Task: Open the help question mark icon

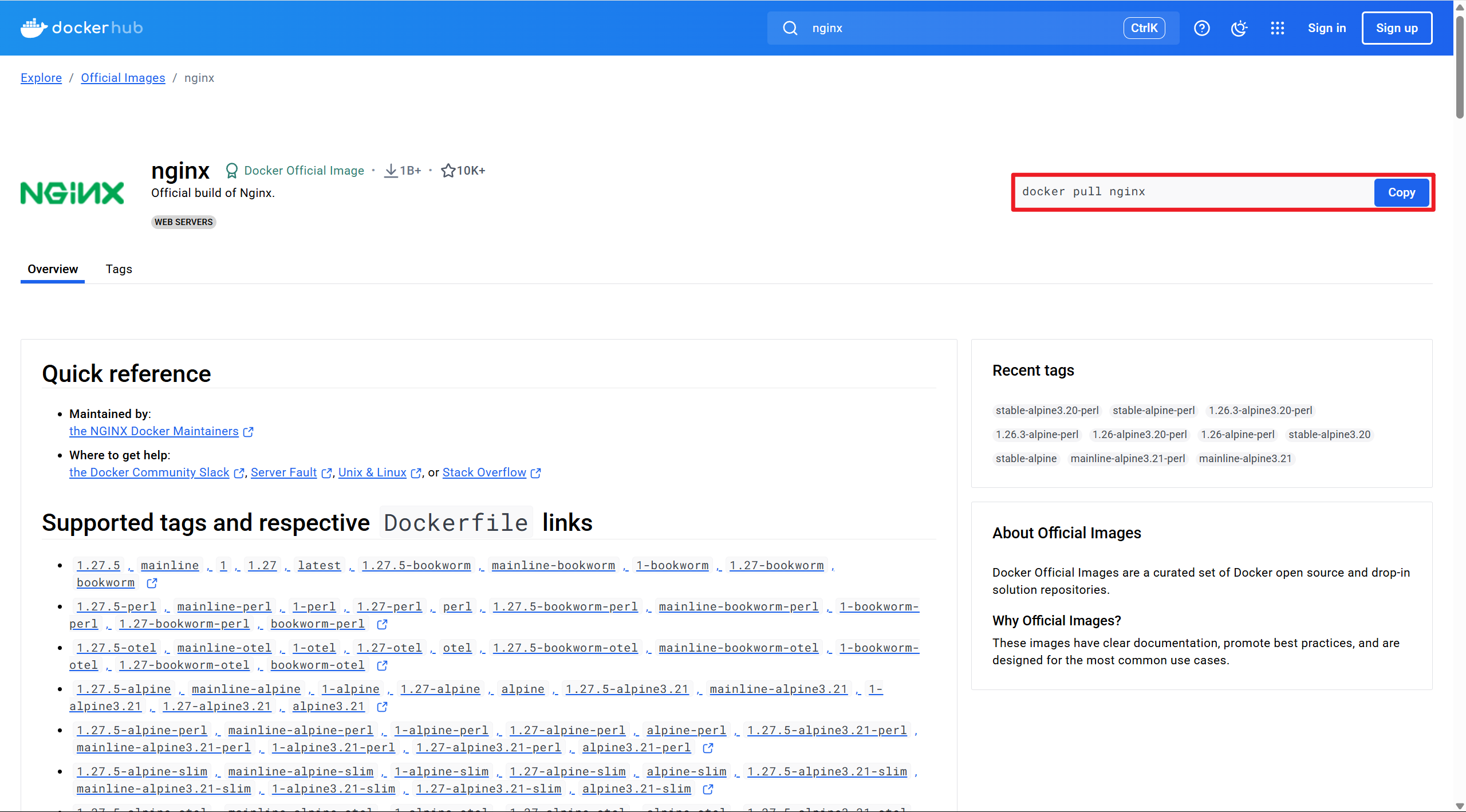Action: [1202, 28]
